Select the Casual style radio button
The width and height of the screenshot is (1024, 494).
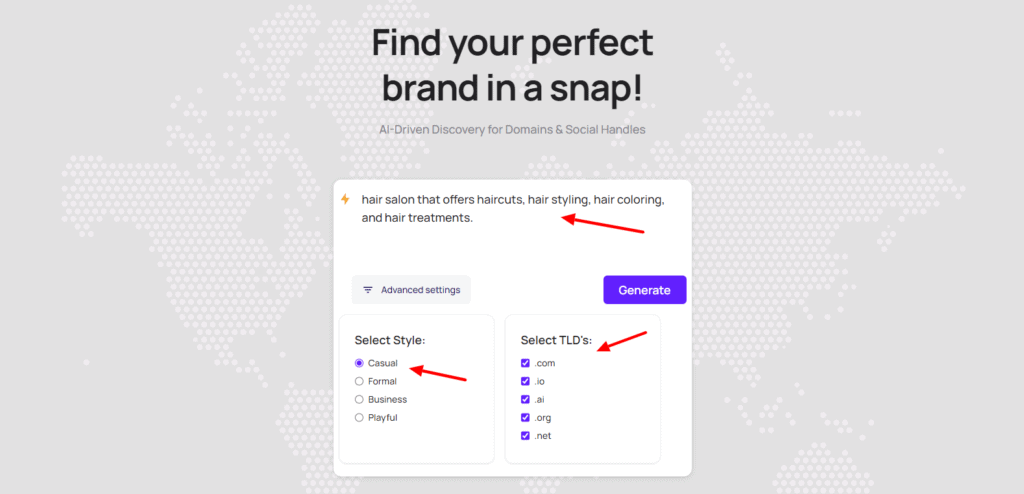click(359, 363)
